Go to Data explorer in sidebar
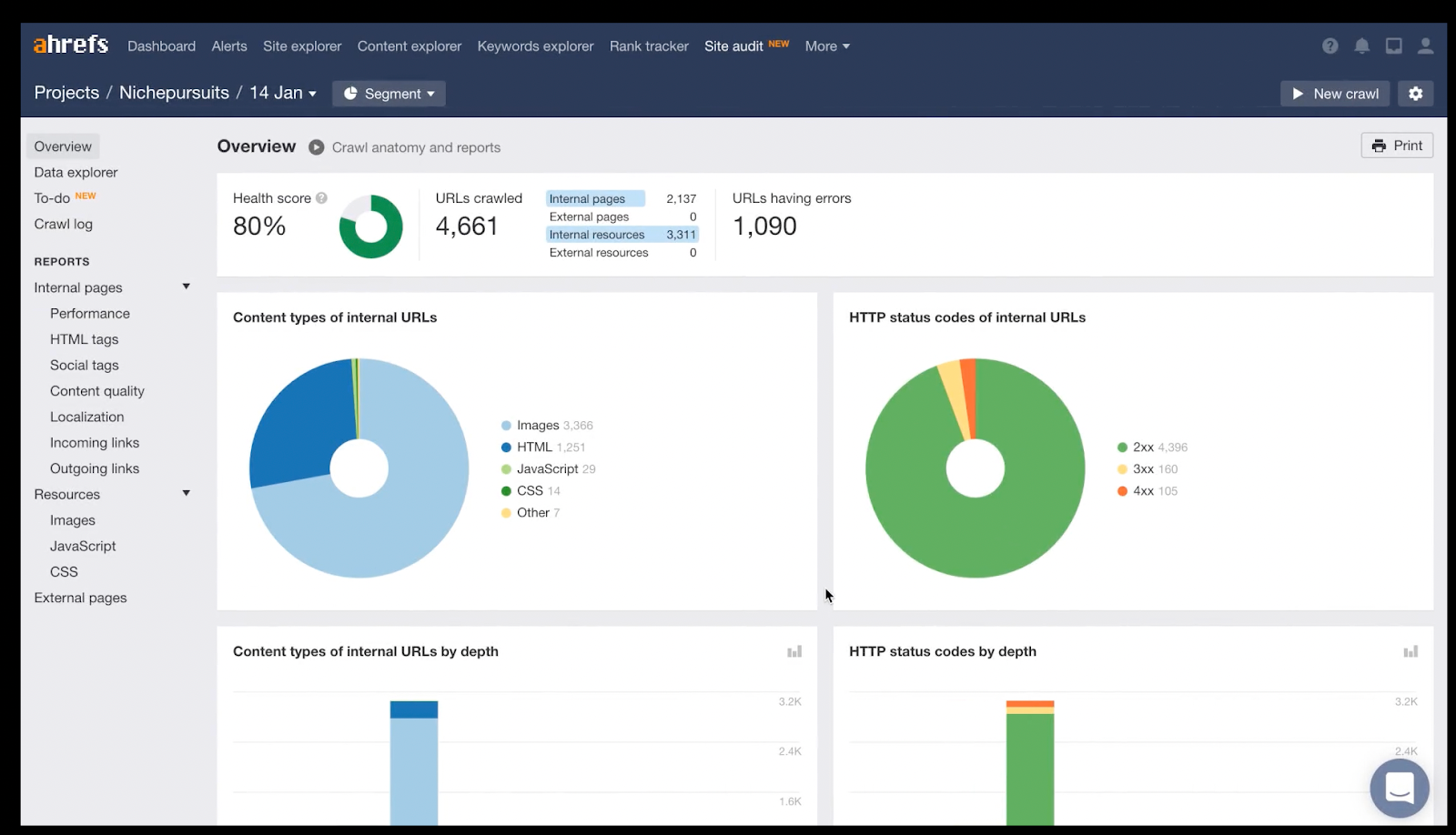This screenshot has height=835, width=1456. 76,173
